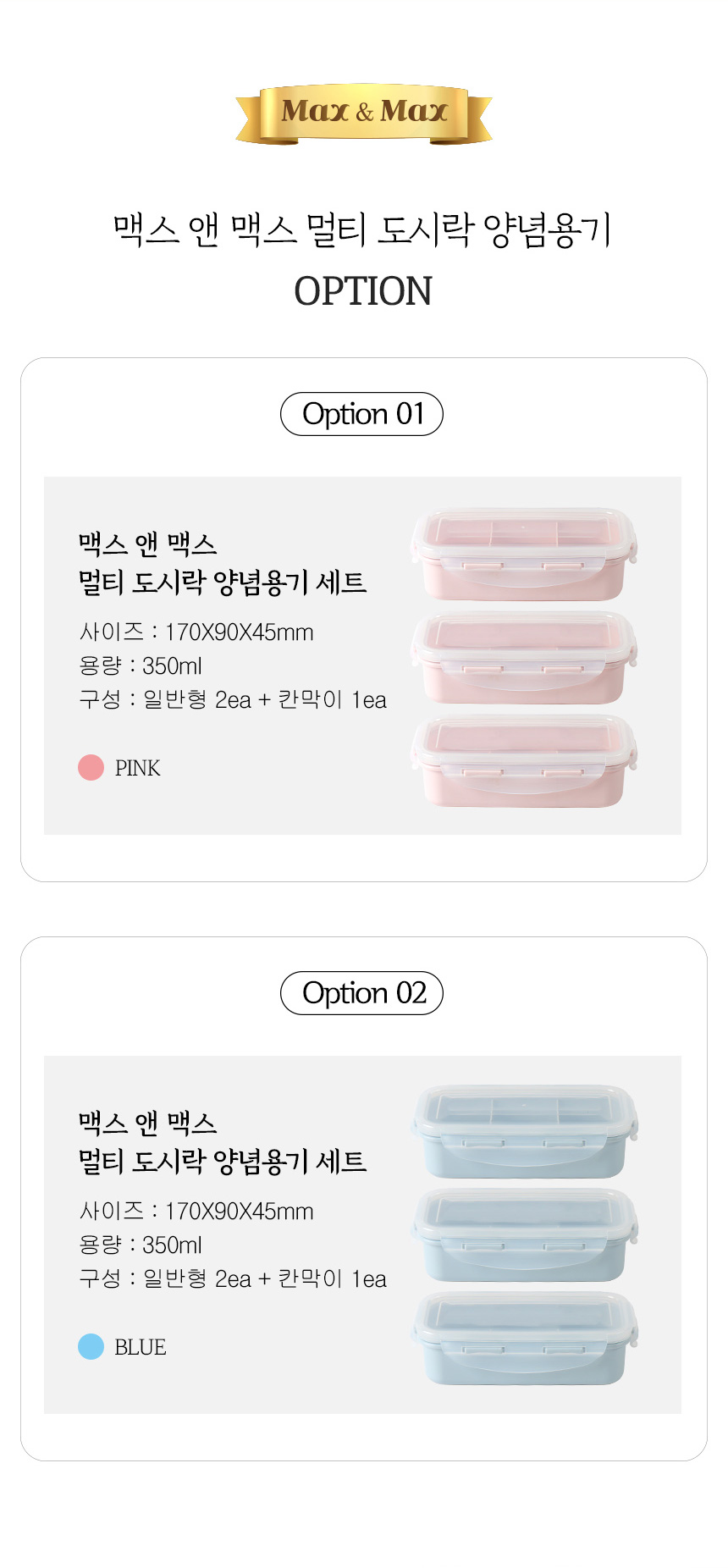Click the BLUE color label text
This screenshot has width=728, height=1568.
tap(141, 1347)
